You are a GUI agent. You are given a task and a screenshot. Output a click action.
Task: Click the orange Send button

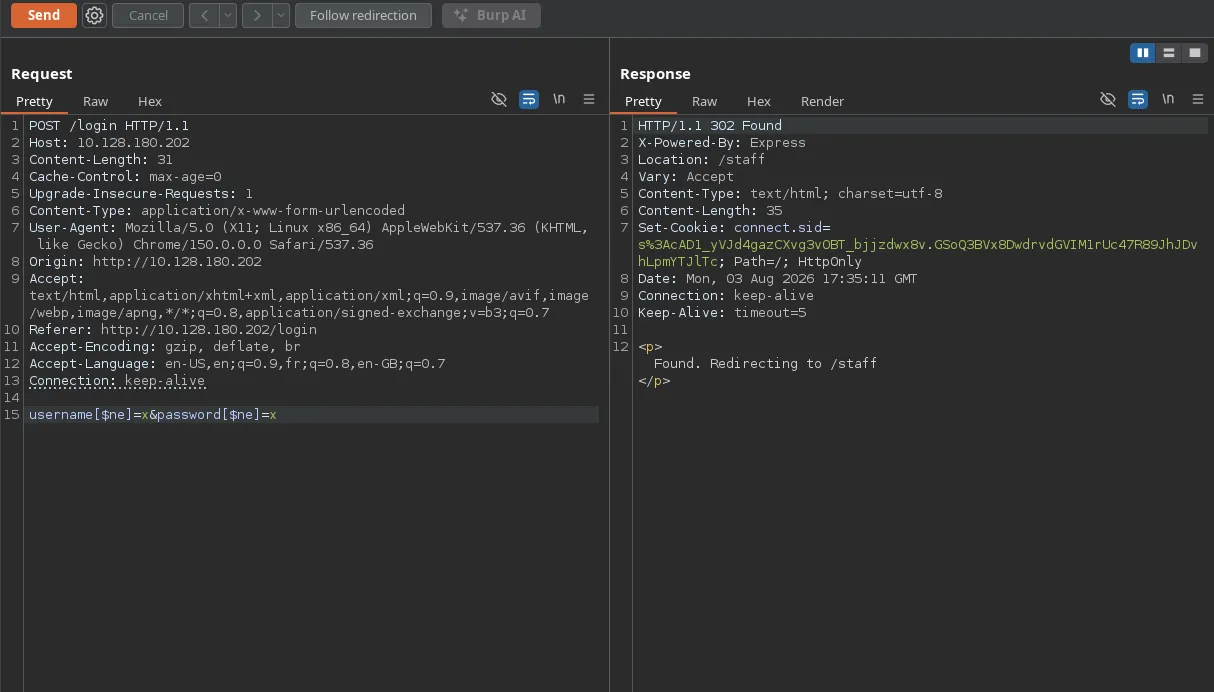[x=44, y=15]
